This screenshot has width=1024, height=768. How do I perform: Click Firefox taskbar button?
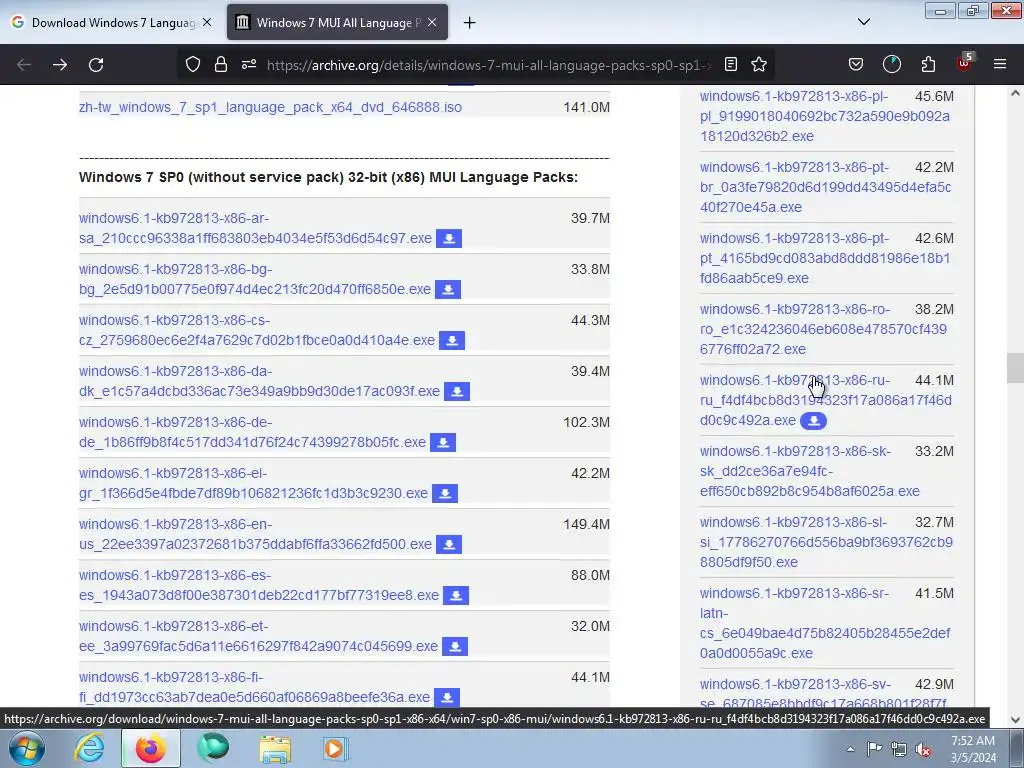pos(150,748)
